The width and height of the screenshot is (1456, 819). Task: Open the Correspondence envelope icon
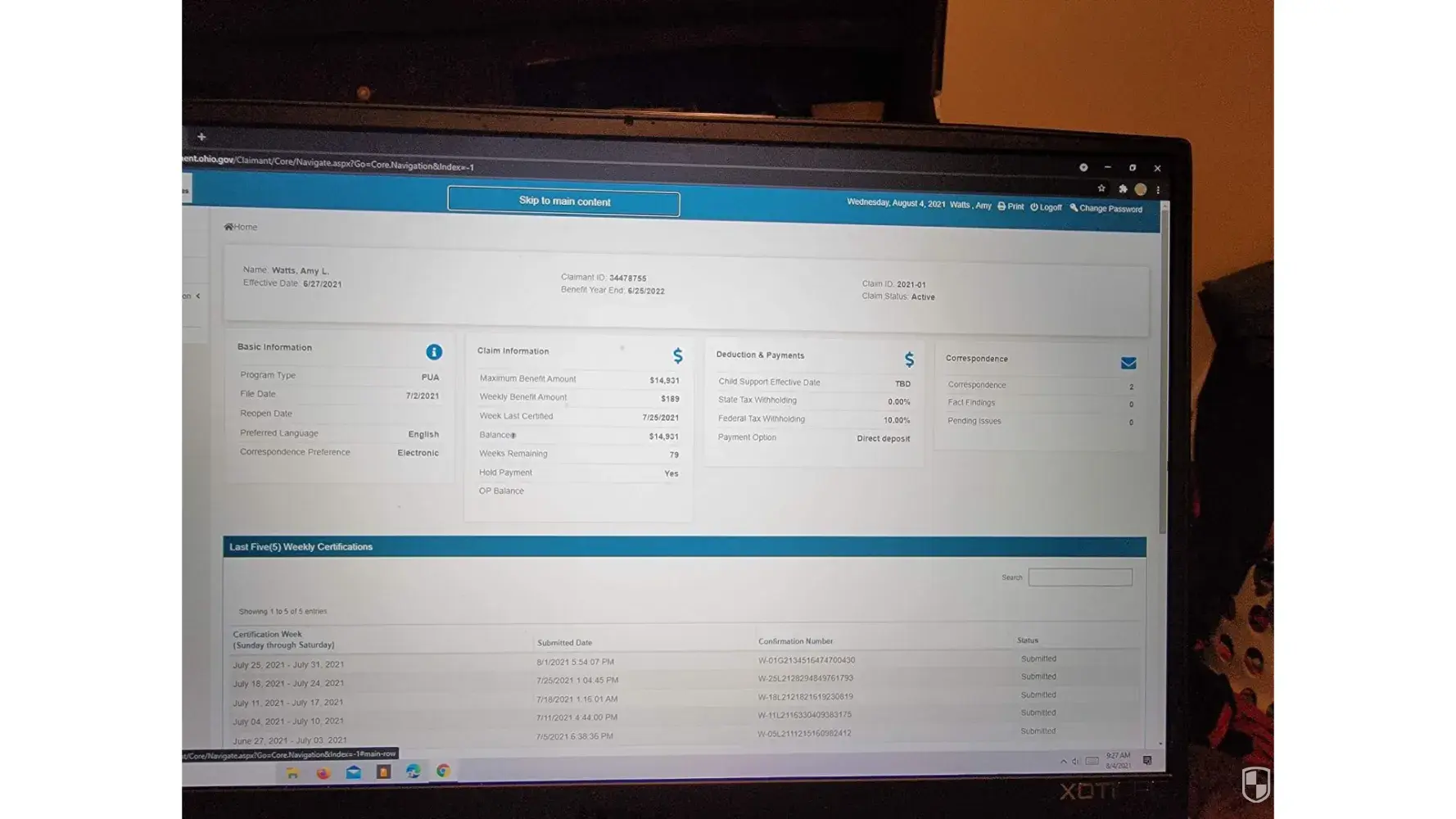click(1128, 363)
